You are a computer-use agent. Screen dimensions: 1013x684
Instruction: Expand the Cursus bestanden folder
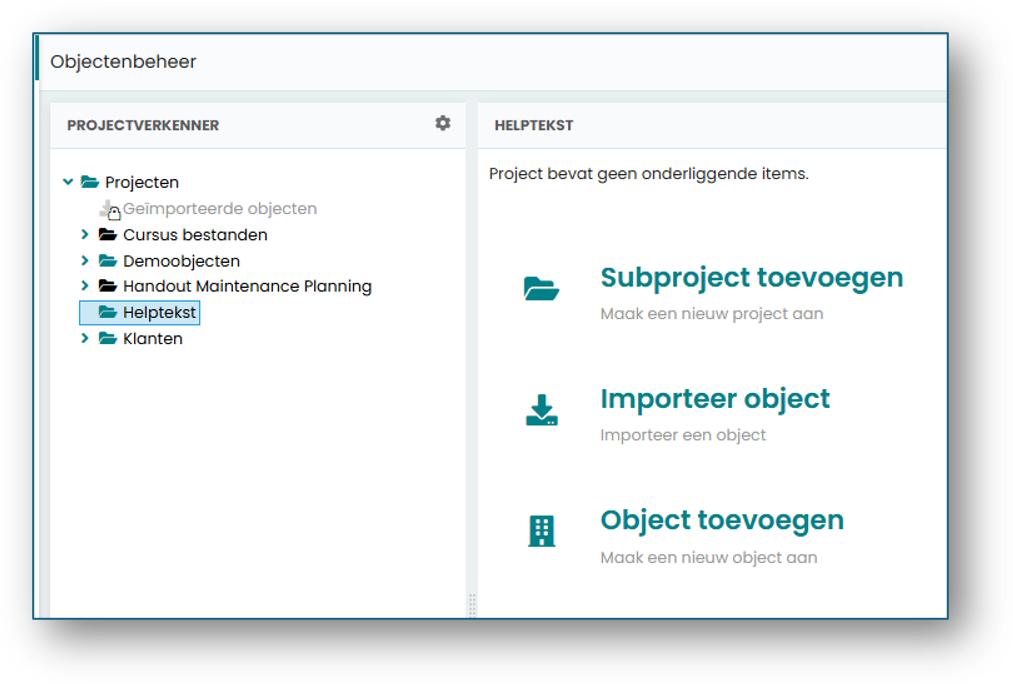pyautogui.click(x=85, y=234)
